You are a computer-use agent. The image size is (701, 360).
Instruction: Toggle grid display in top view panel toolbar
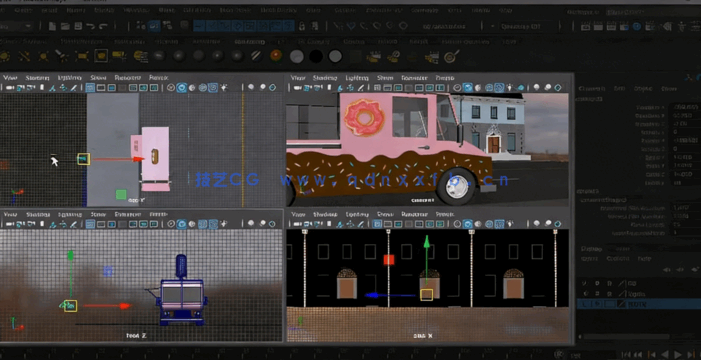pyautogui.click(x=90, y=88)
